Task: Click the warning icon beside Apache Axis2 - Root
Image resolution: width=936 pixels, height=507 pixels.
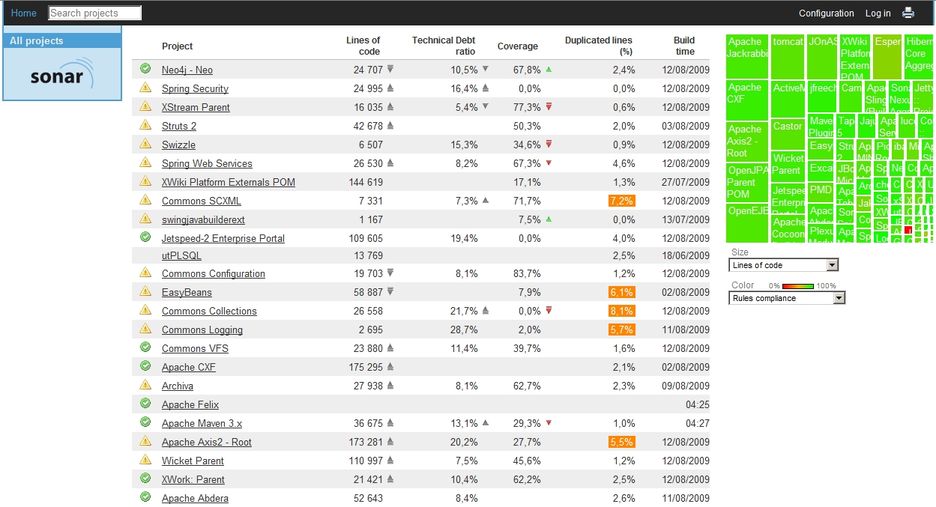Action: (x=145, y=441)
